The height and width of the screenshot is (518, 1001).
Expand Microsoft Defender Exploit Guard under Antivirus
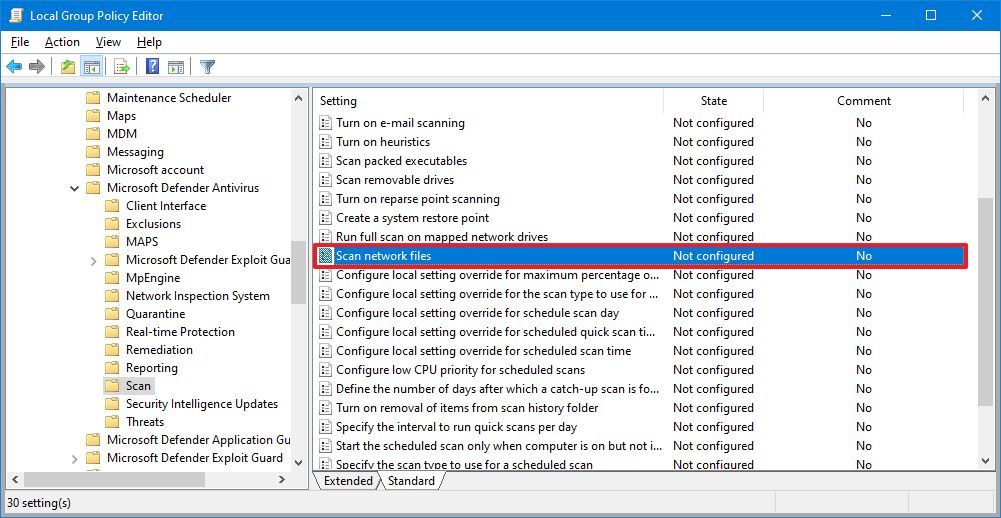94,261
